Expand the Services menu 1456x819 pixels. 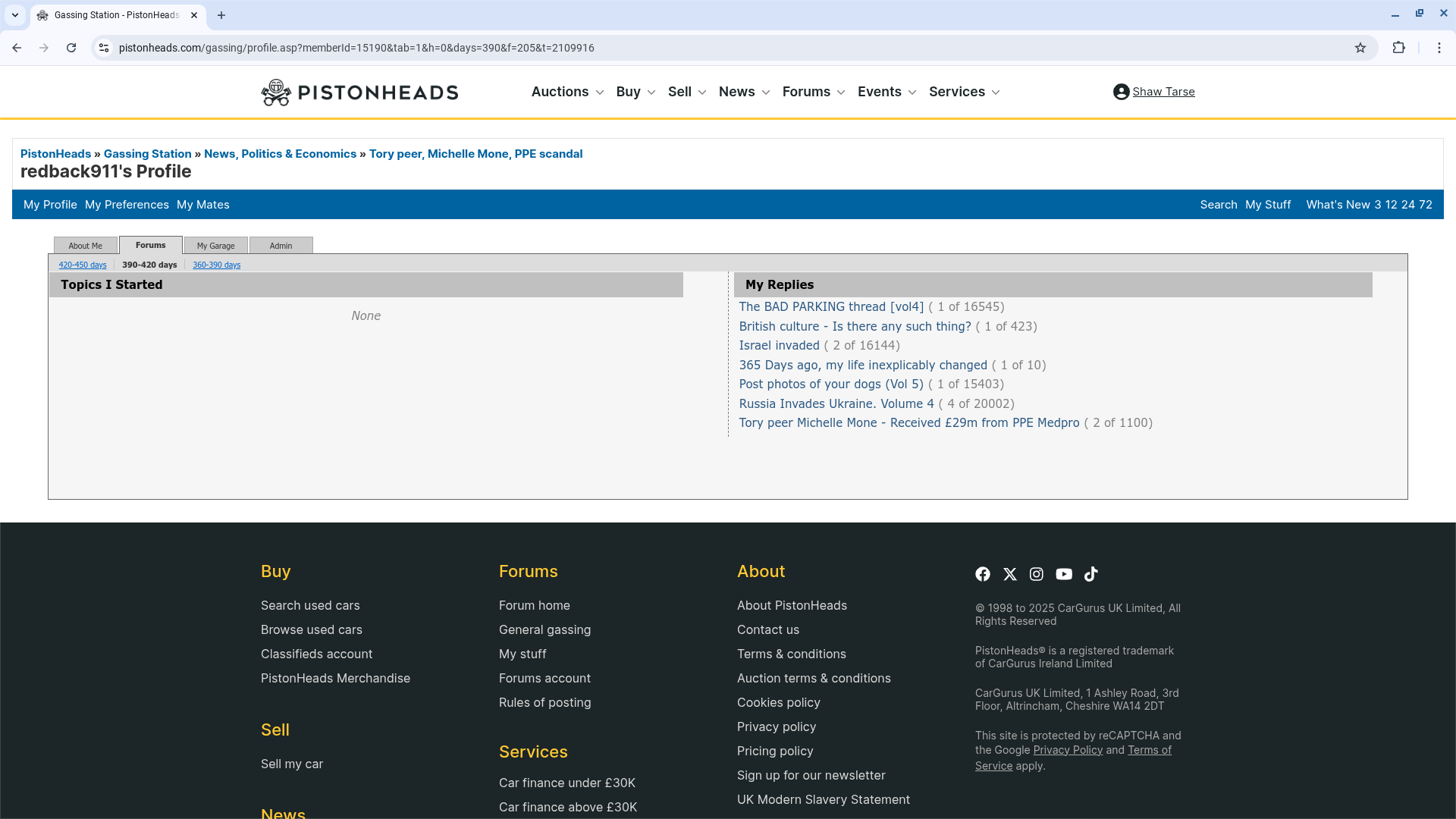(965, 92)
